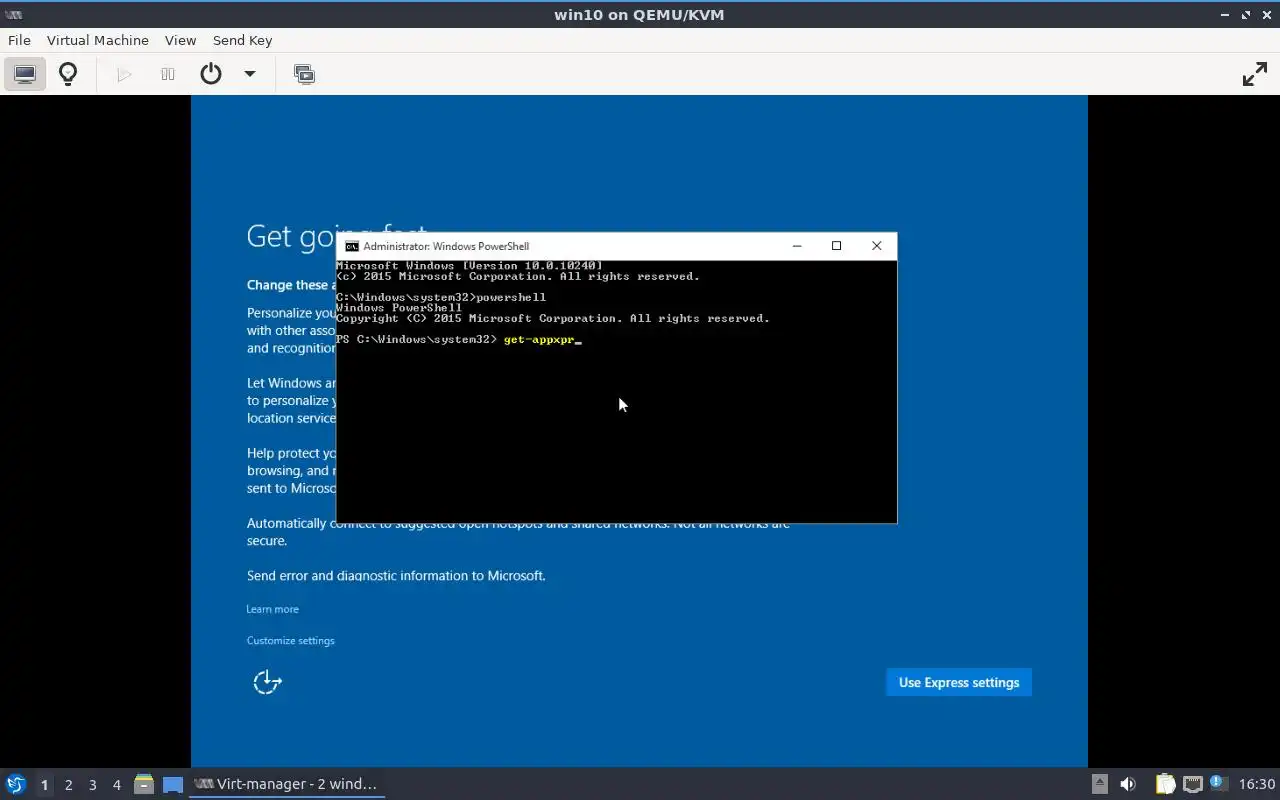Open the Learn more link

coord(273,609)
